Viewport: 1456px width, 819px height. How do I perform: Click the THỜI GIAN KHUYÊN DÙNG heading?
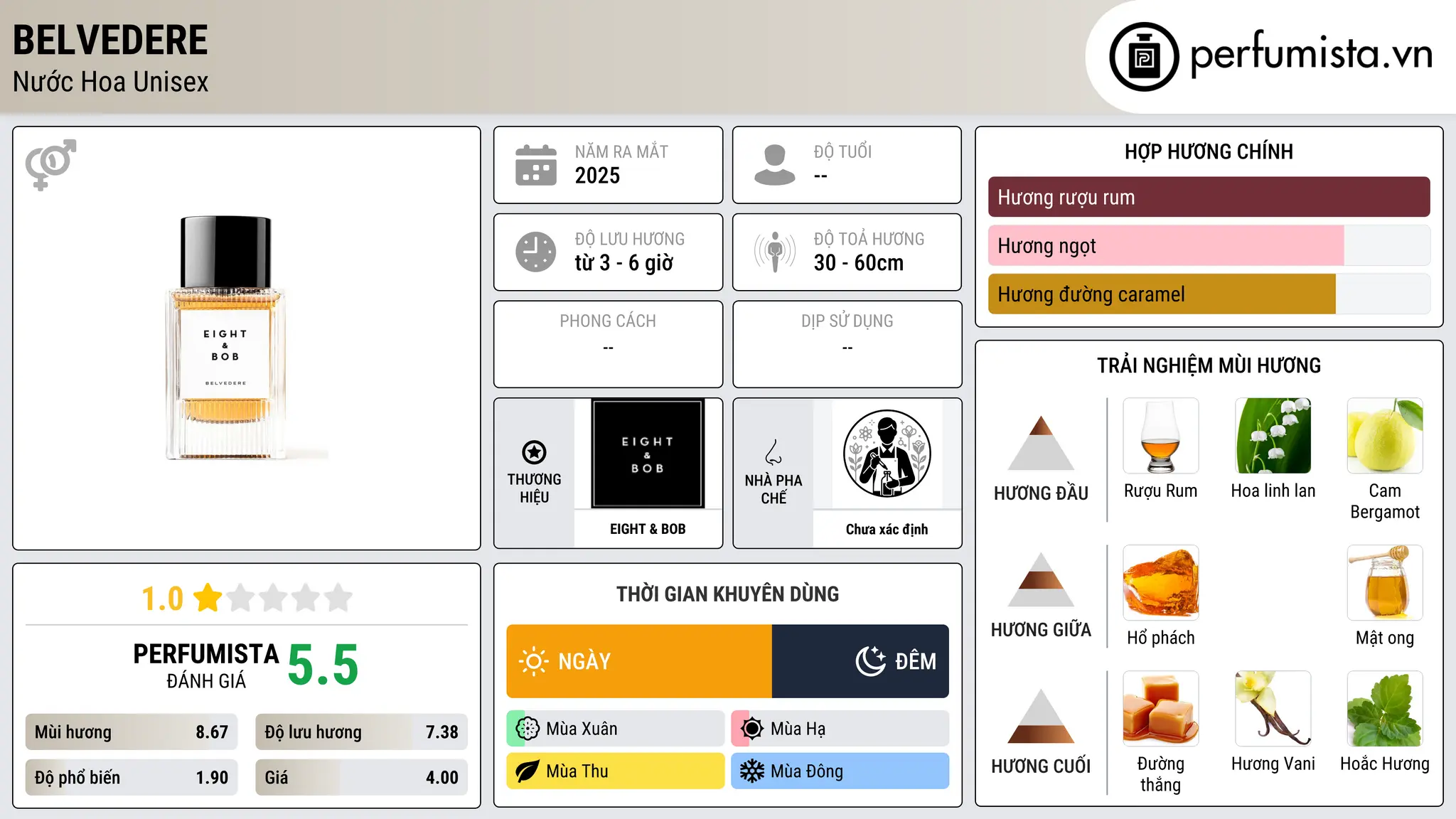[727, 594]
